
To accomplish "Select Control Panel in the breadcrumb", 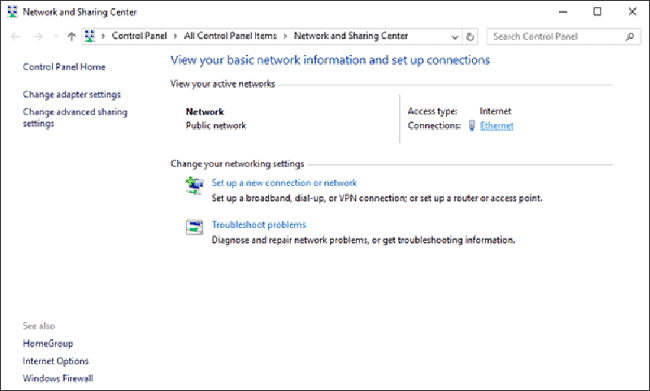I will (139, 36).
